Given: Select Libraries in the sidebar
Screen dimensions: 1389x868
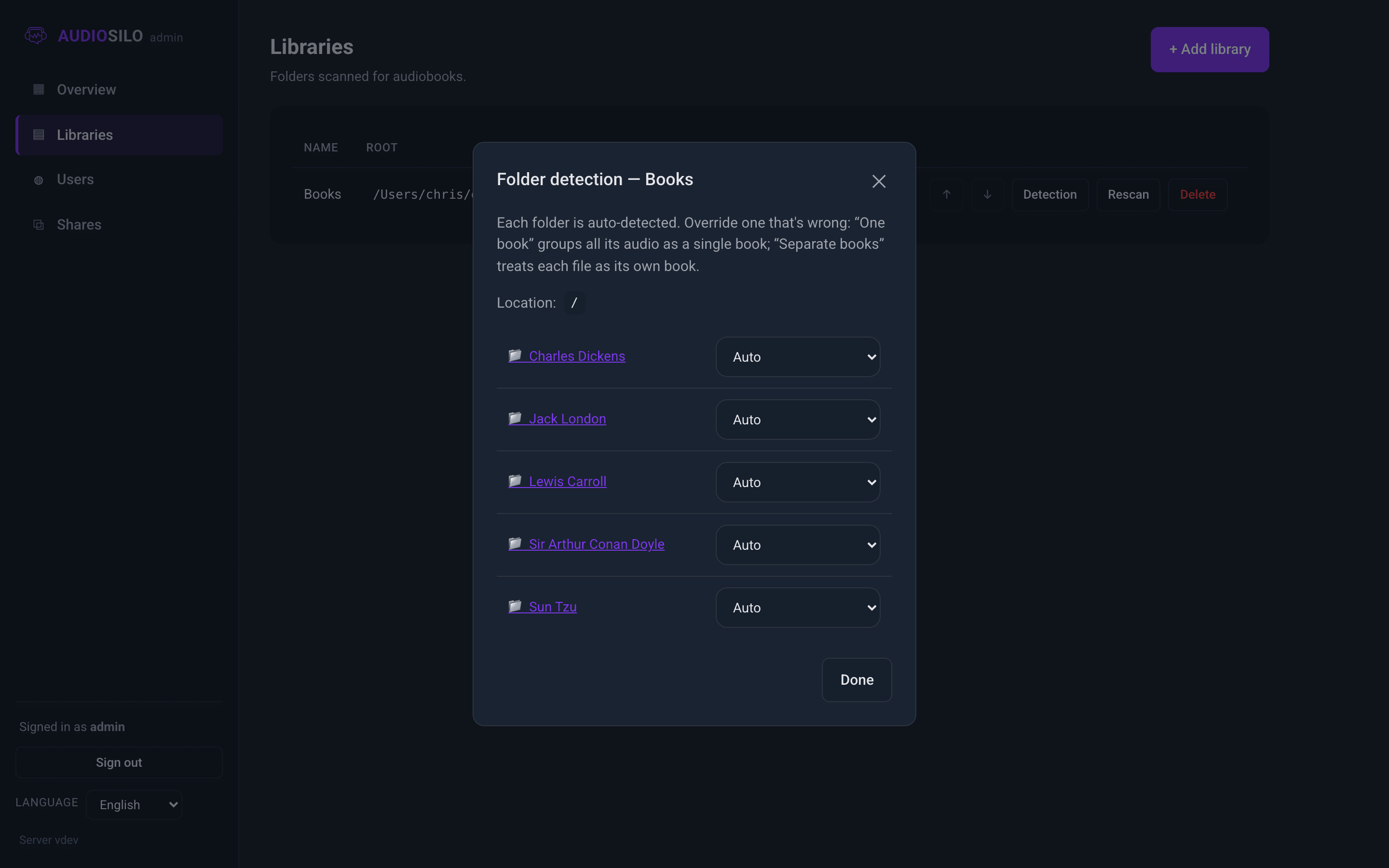Looking at the screenshot, I should pyautogui.click(x=120, y=135).
